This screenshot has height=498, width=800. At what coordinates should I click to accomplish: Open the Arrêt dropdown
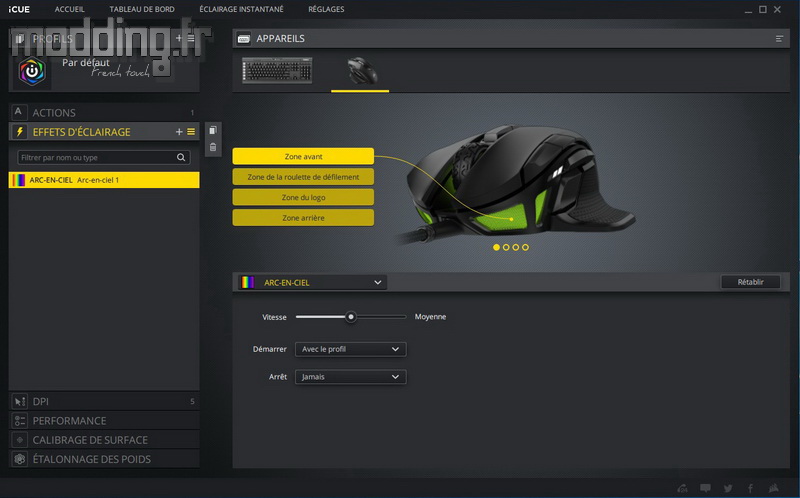coord(351,377)
